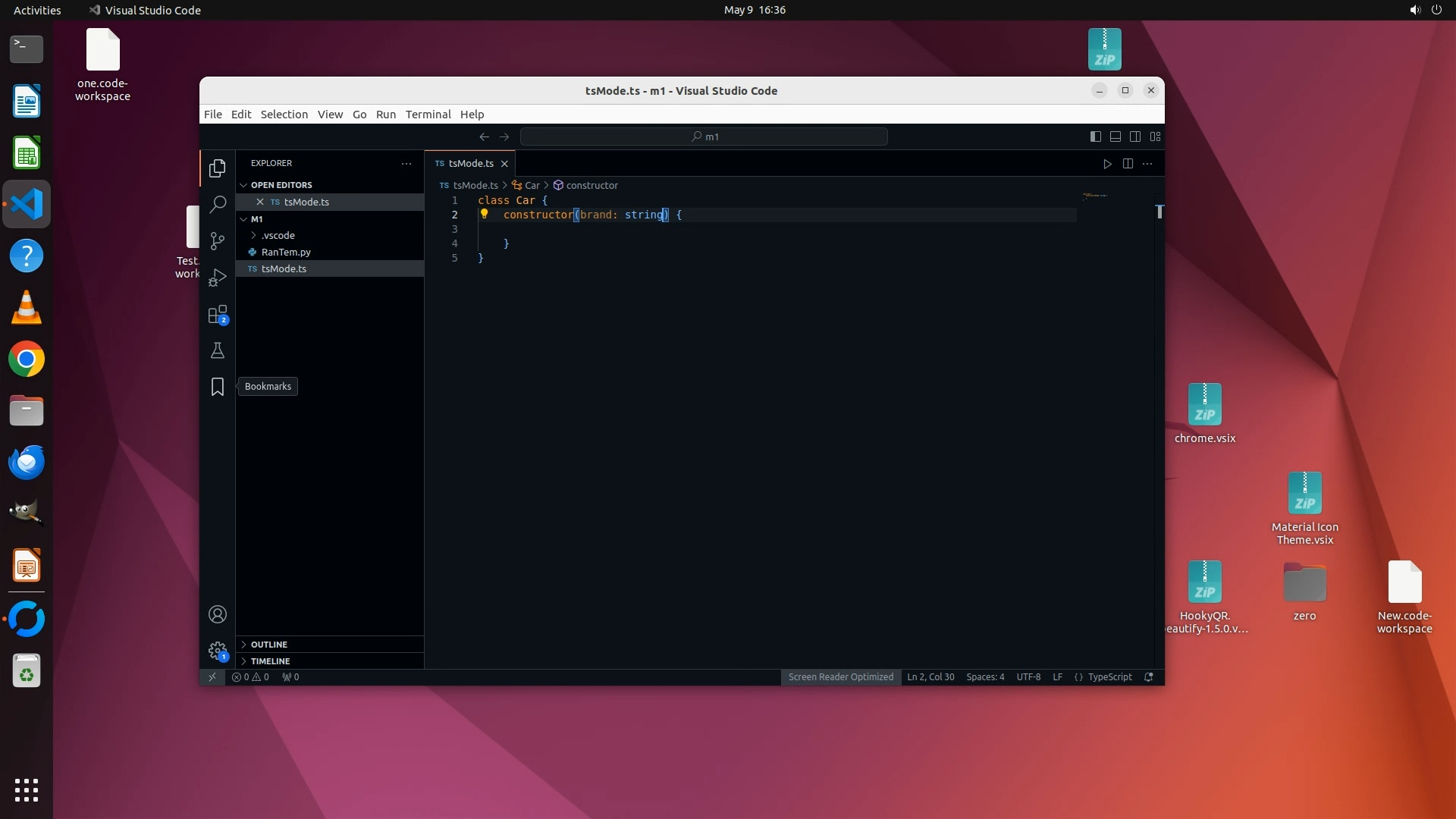Open the Bookmarks view icon

218,387
